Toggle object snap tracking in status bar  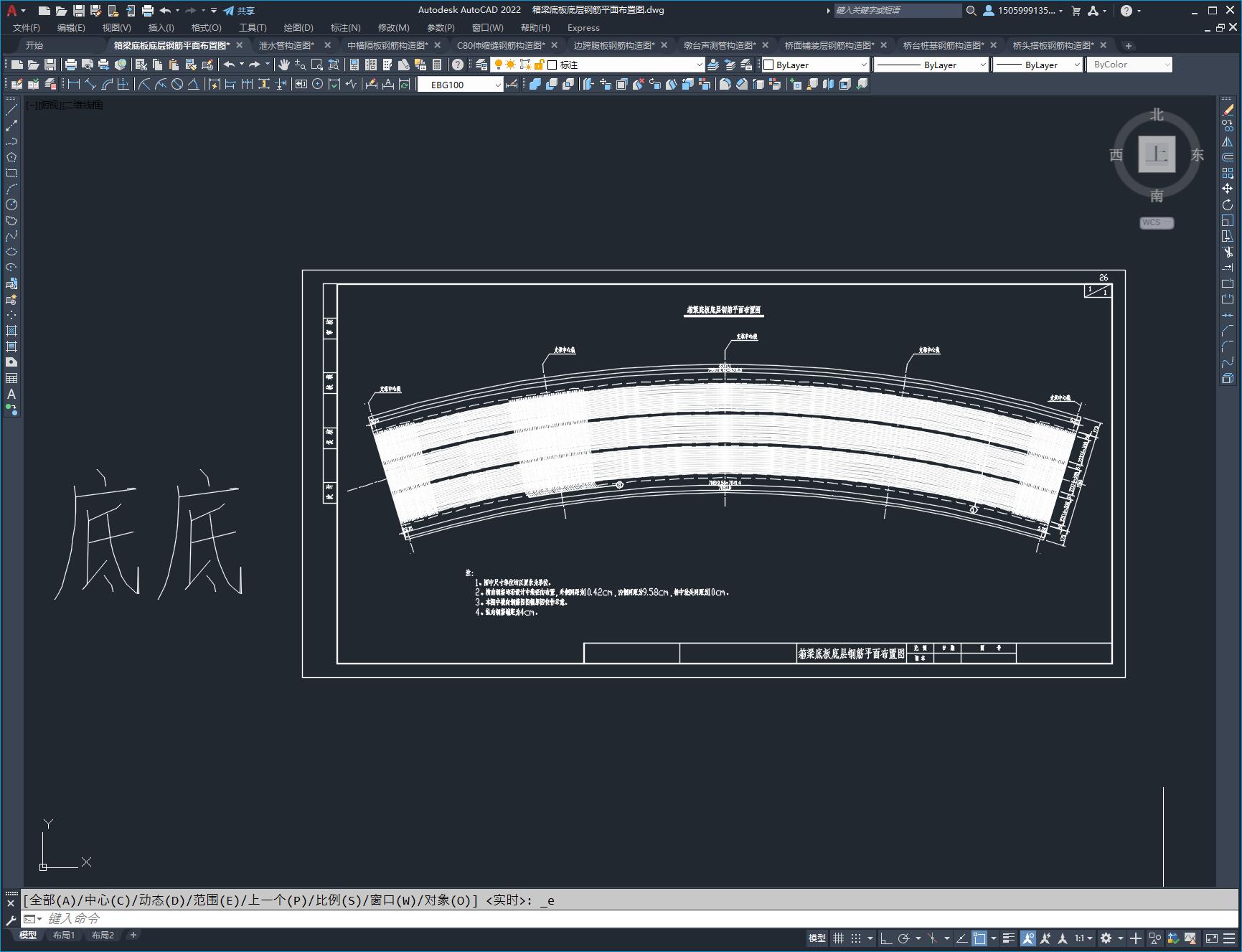tap(961, 938)
